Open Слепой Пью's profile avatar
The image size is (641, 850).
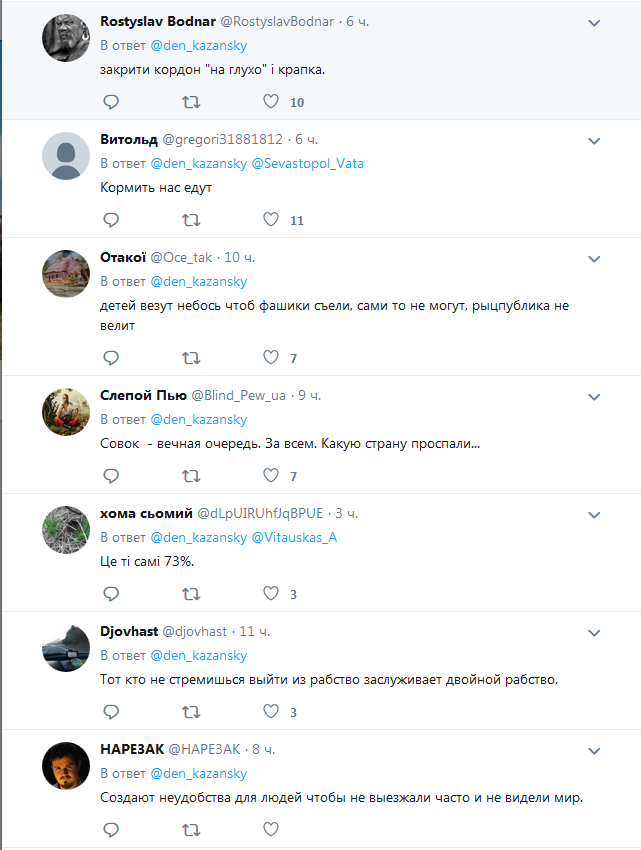(x=66, y=410)
